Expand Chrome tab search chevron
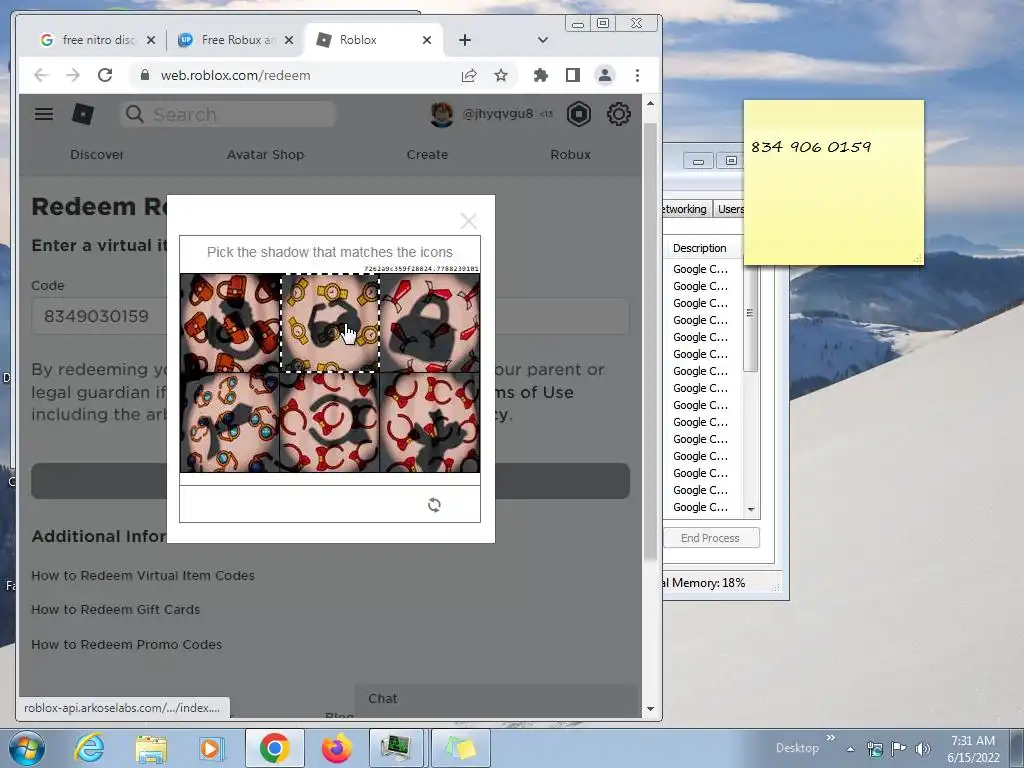This screenshot has height=768, width=1024. click(542, 40)
